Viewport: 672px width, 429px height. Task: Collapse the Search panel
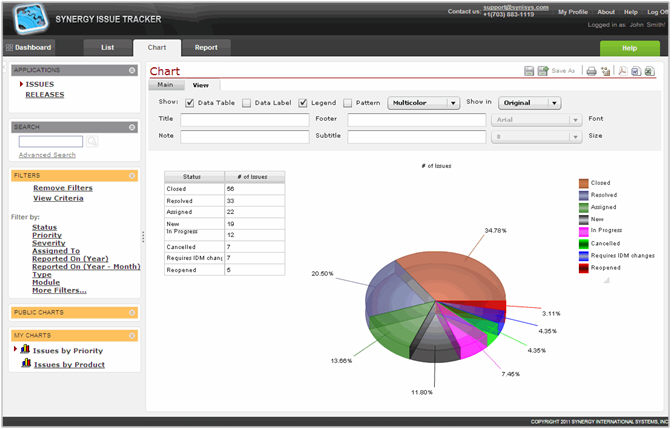coord(132,127)
